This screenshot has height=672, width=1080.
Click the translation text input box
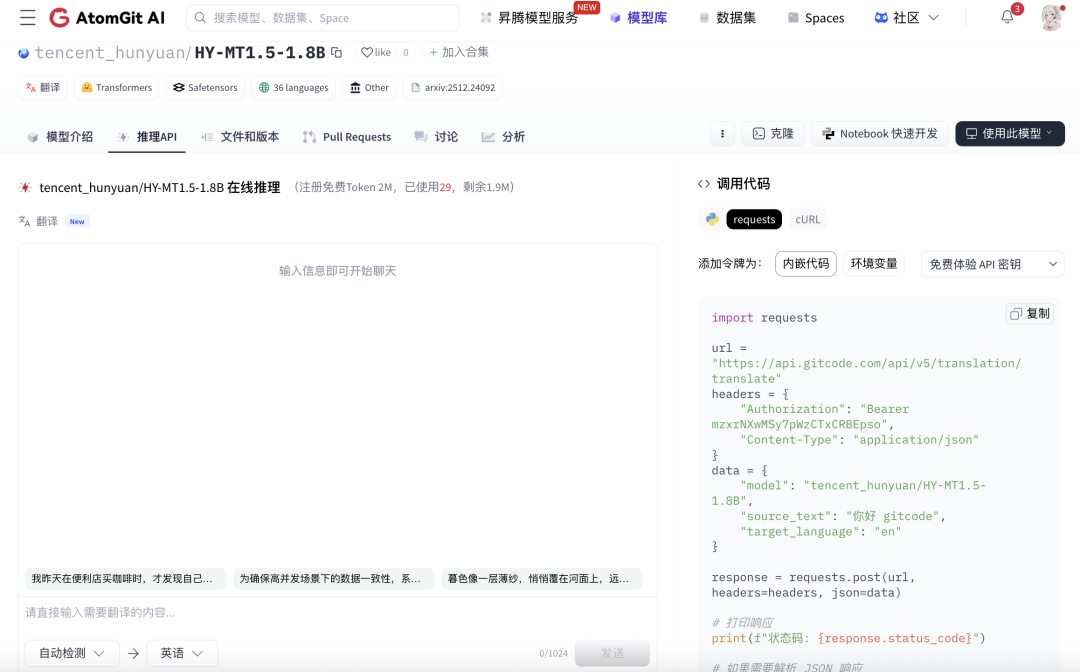338,613
